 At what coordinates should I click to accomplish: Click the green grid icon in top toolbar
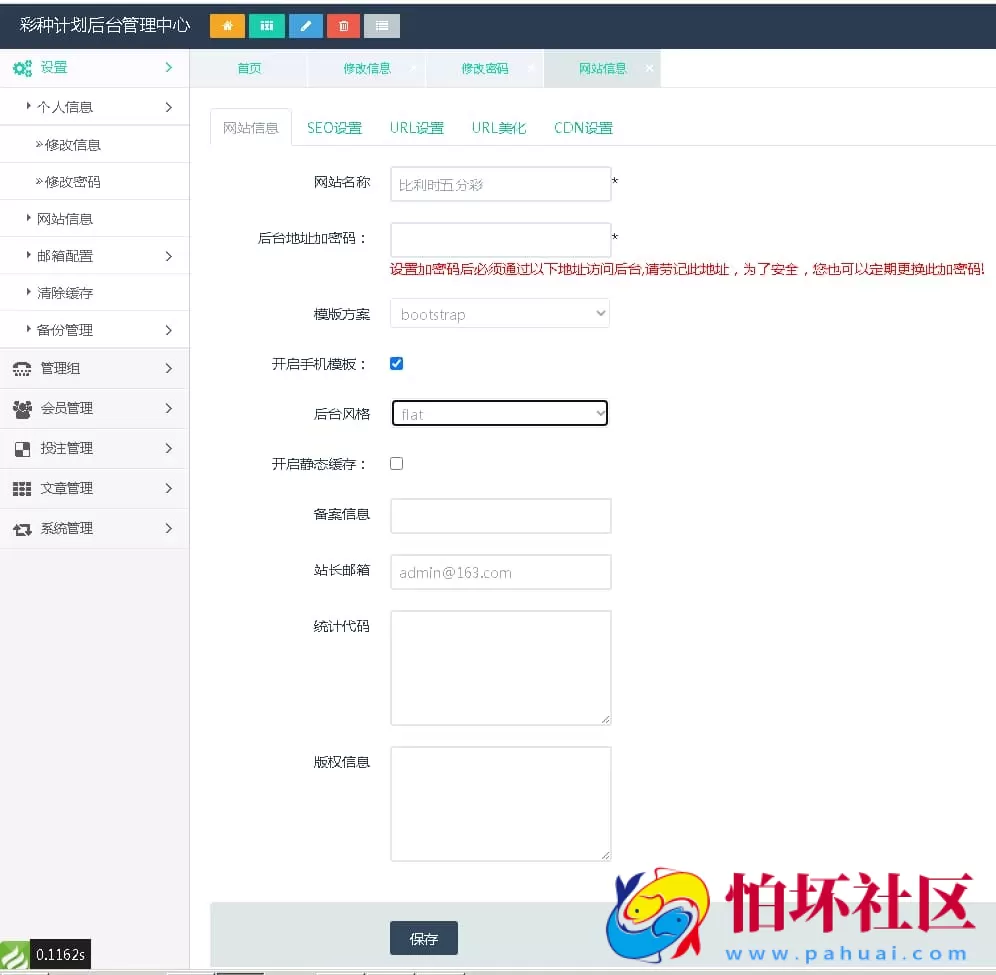266,26
